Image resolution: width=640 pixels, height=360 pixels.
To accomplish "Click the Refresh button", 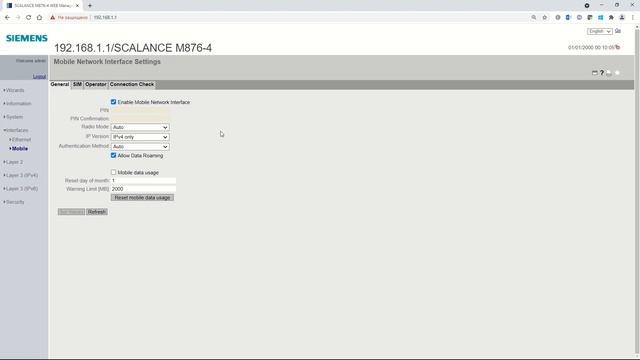I will pyautogui.click(x=97, y=212).
